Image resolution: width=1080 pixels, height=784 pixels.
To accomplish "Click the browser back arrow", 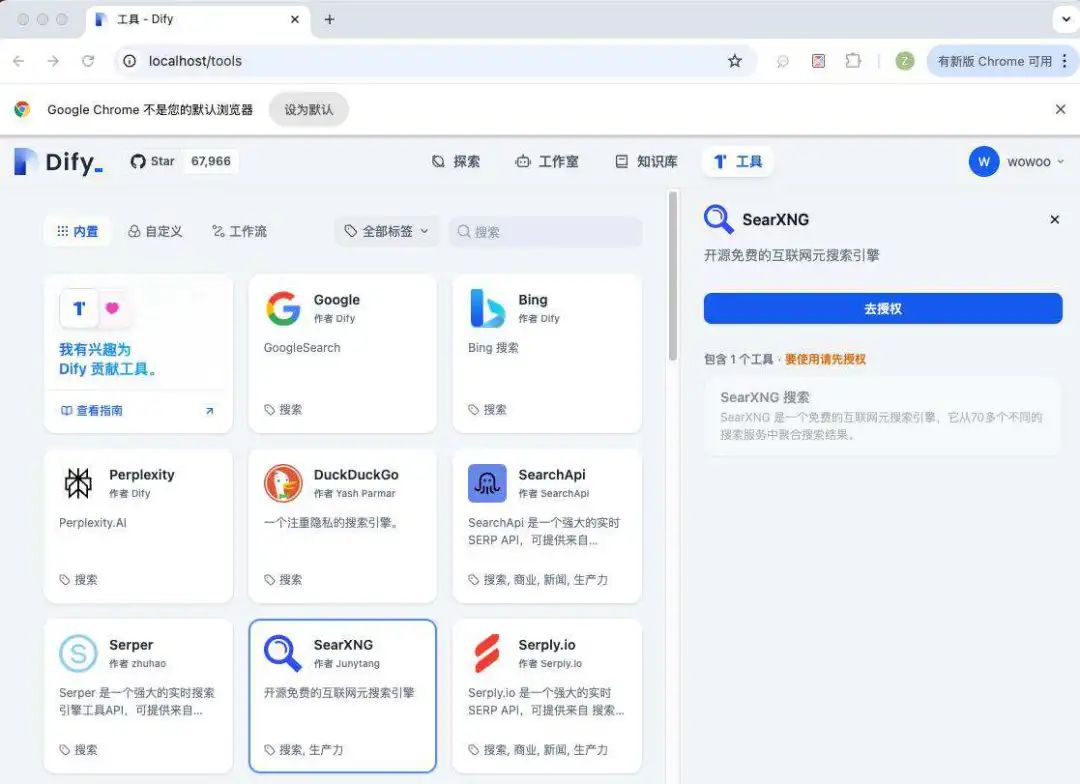I will tap(19, 61).
